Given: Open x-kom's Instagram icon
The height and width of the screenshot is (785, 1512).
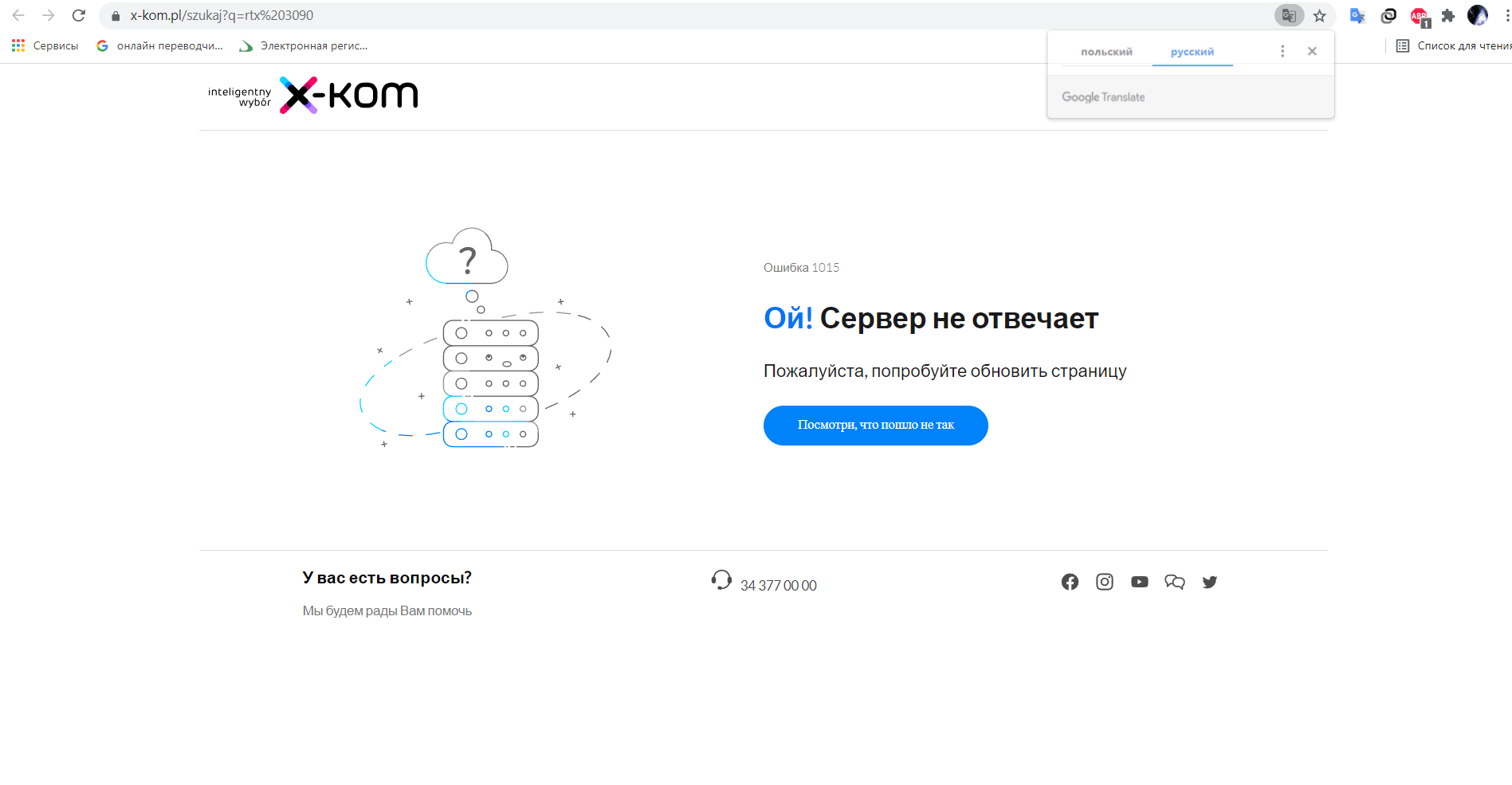Looking at the screenshot, I should coord(1105,582).
